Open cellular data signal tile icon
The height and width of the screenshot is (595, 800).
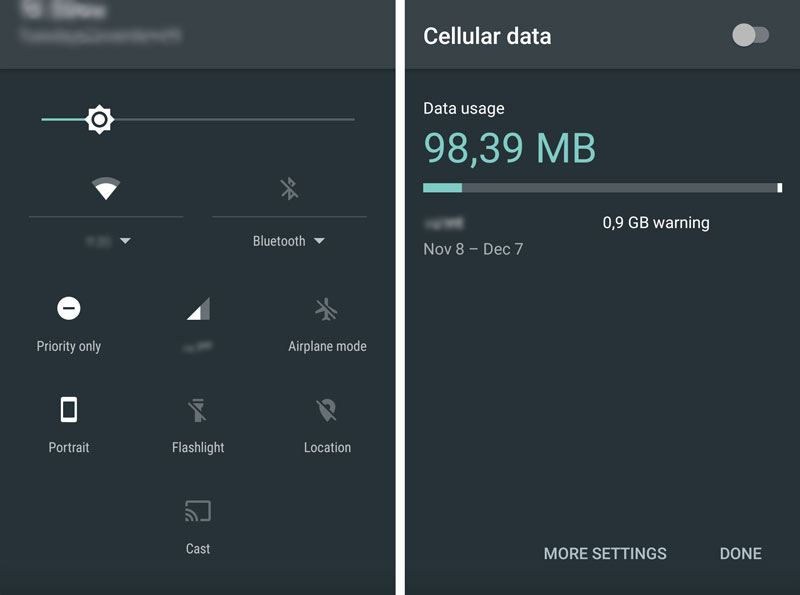pyautogui.click(x=198, y=309)
